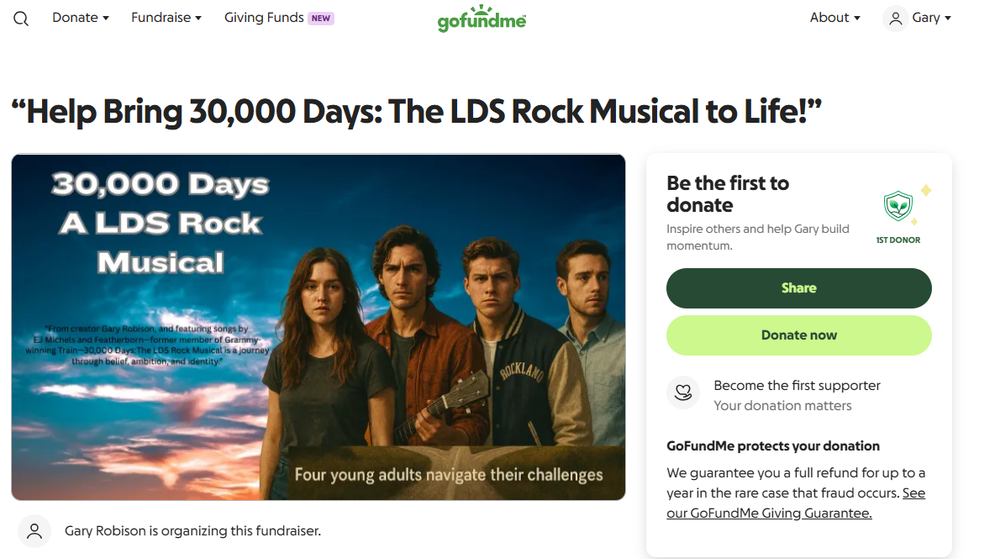Viewport: 1000px width, 559px height.
Task: Expand the Fundraise dropdown menu
Action: coord(166,18)
